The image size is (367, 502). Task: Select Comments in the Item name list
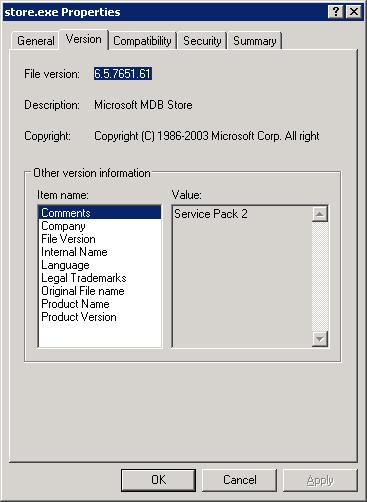[x=100, y=213]
